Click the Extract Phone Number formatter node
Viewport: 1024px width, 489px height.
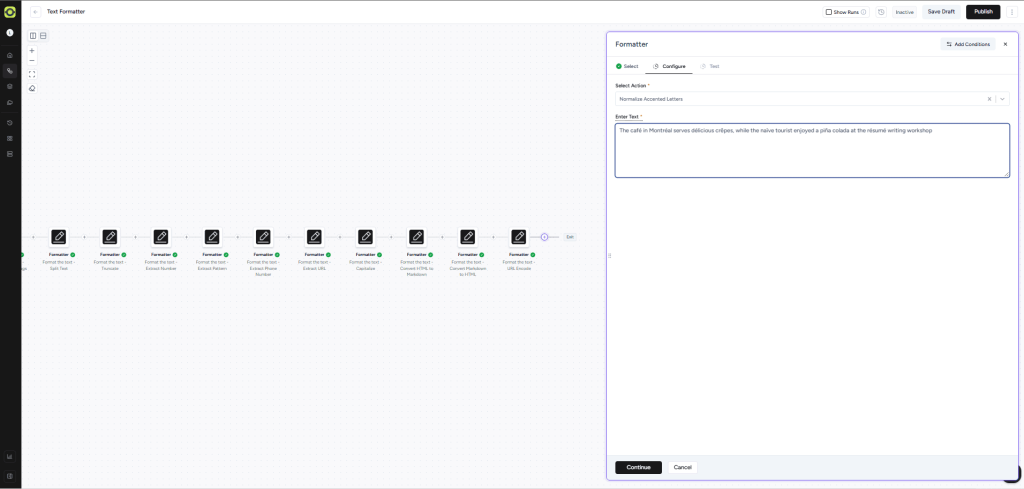pyautogui.click(x=263, y=237)
